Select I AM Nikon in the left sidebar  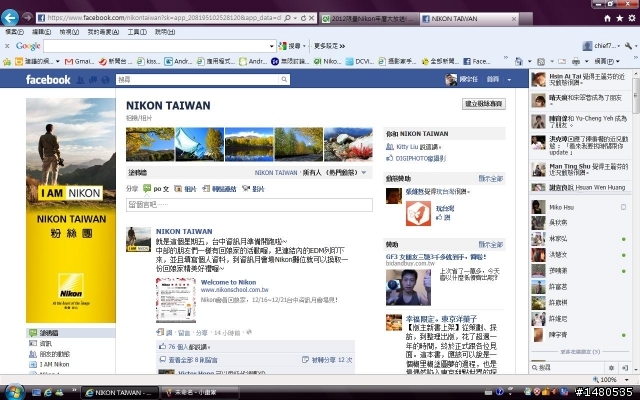(54, 364)
